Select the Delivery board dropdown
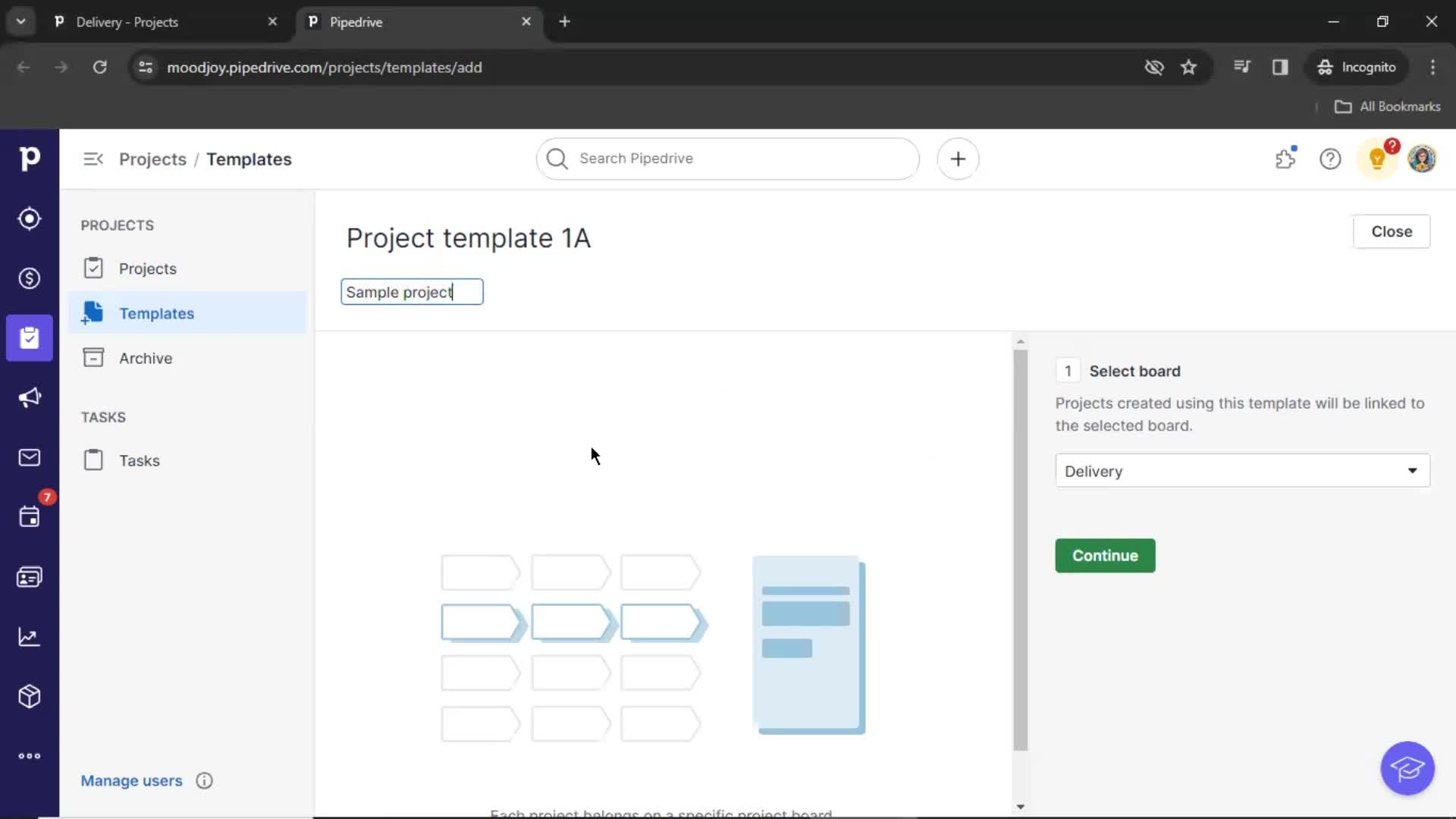The width and height of the screenshot is (1456, 819). (1241, 471)
